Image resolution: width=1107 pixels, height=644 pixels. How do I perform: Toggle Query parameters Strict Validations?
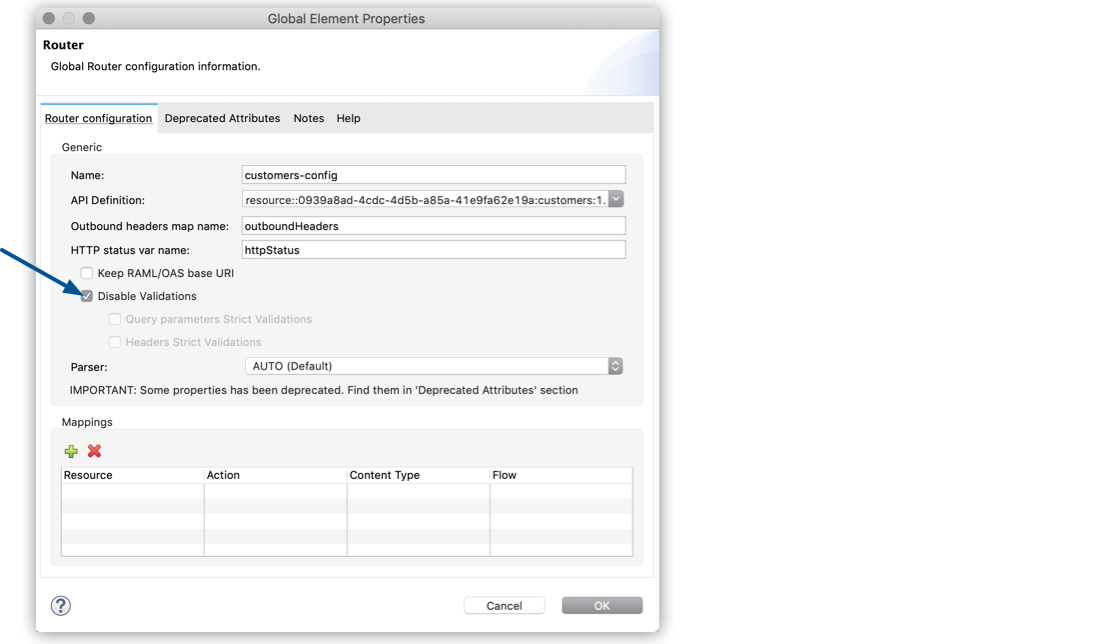pos(114,318)
